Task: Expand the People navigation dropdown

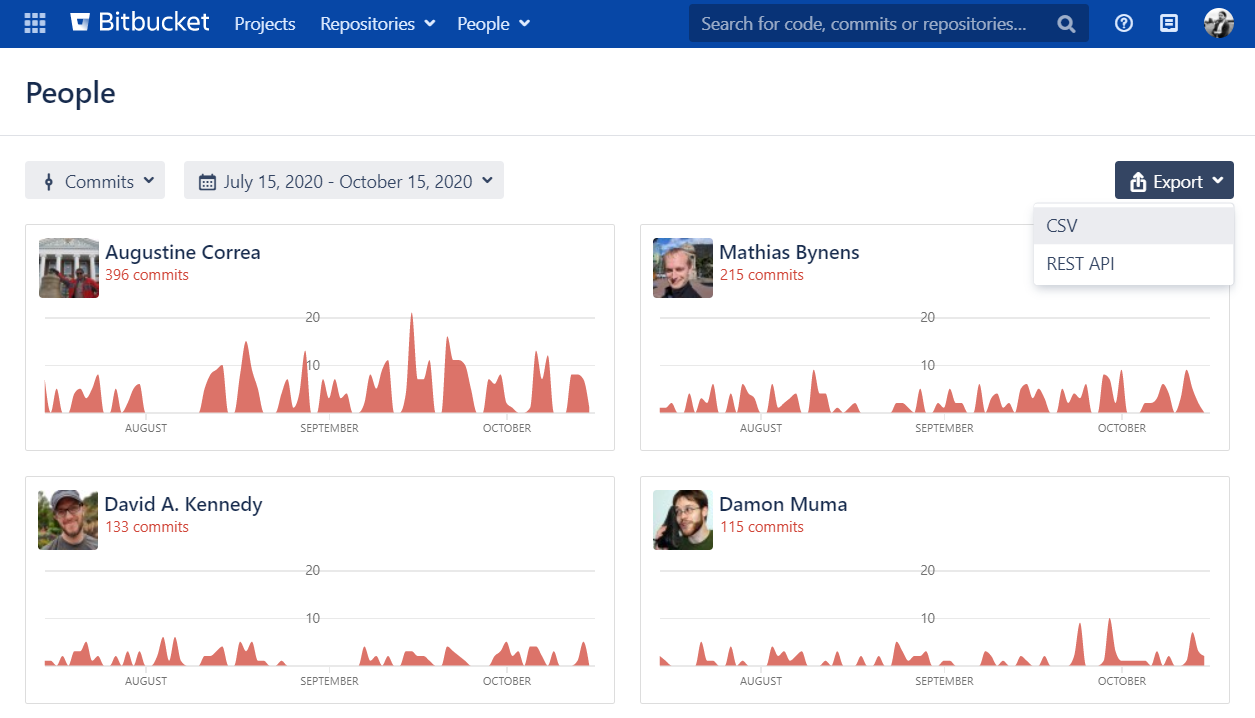Action: (x=493, y=23)
